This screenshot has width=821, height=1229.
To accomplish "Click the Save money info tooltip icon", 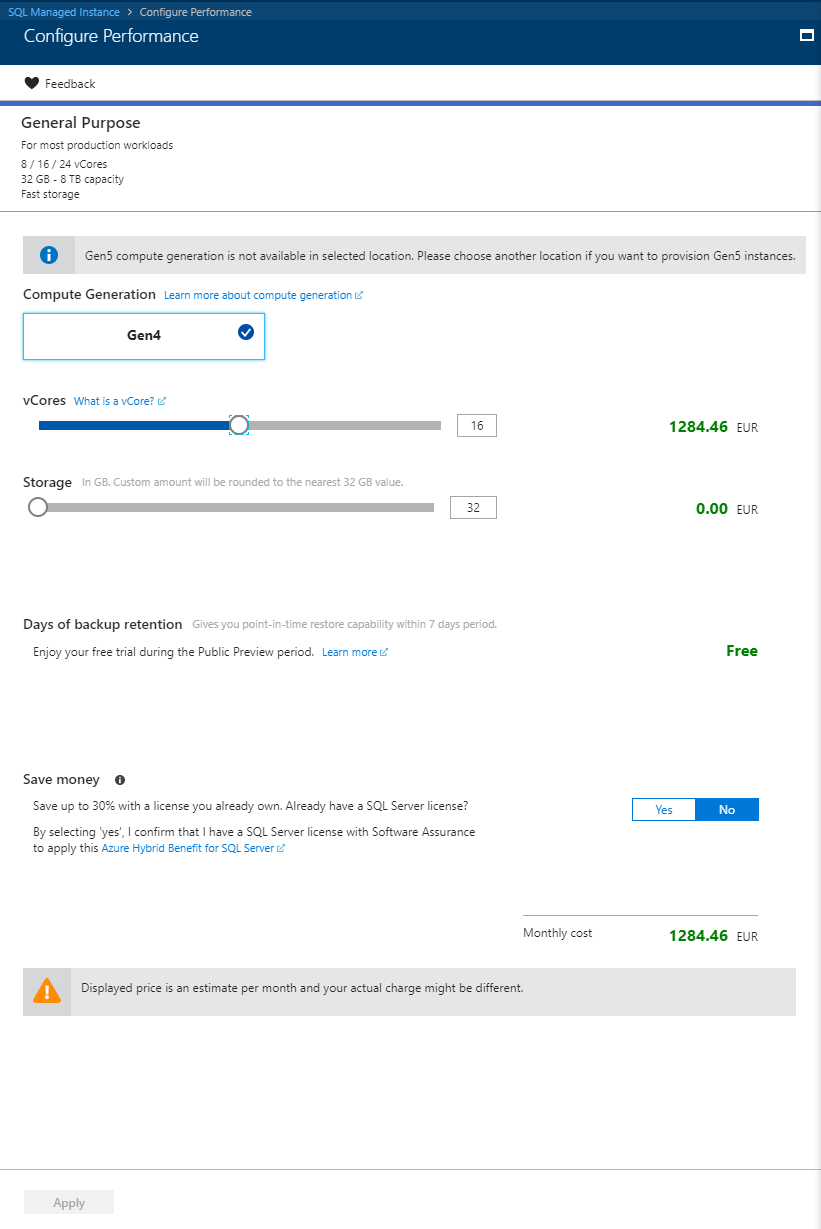I will [x=120, y=780].
